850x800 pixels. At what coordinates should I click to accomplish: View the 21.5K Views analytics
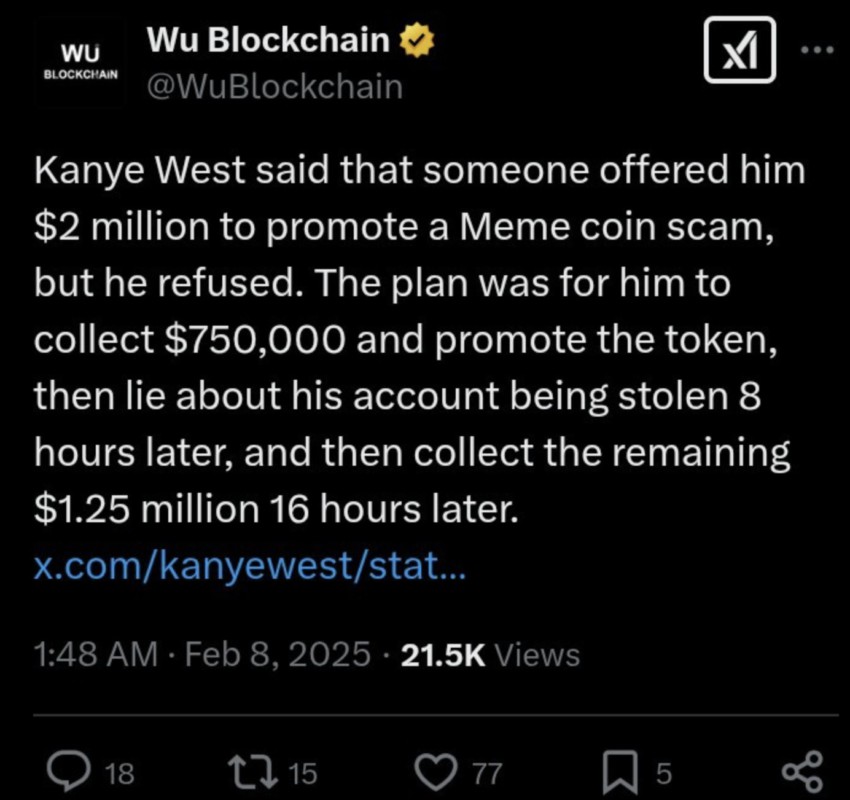tap(490, 655)
